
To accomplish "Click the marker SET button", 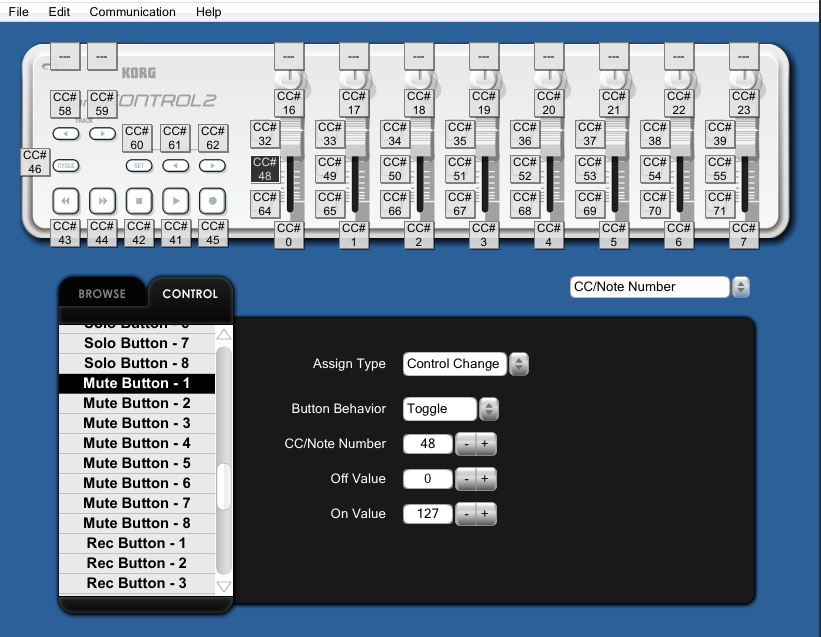I will pos(139,165).
